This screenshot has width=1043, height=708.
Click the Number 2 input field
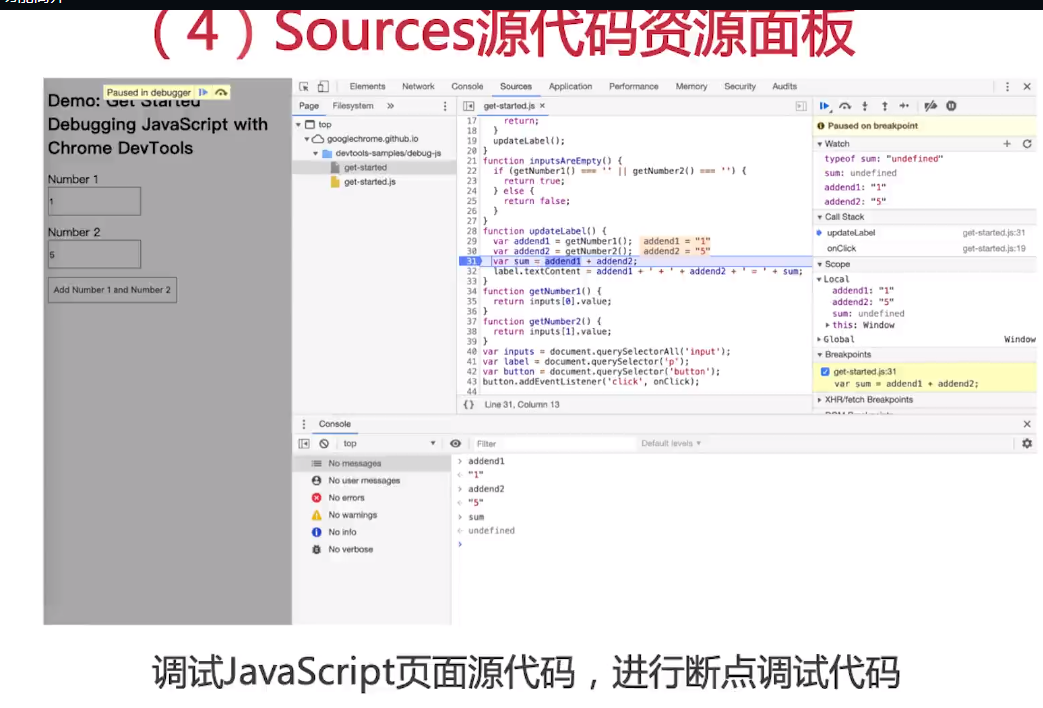[94, 254]
